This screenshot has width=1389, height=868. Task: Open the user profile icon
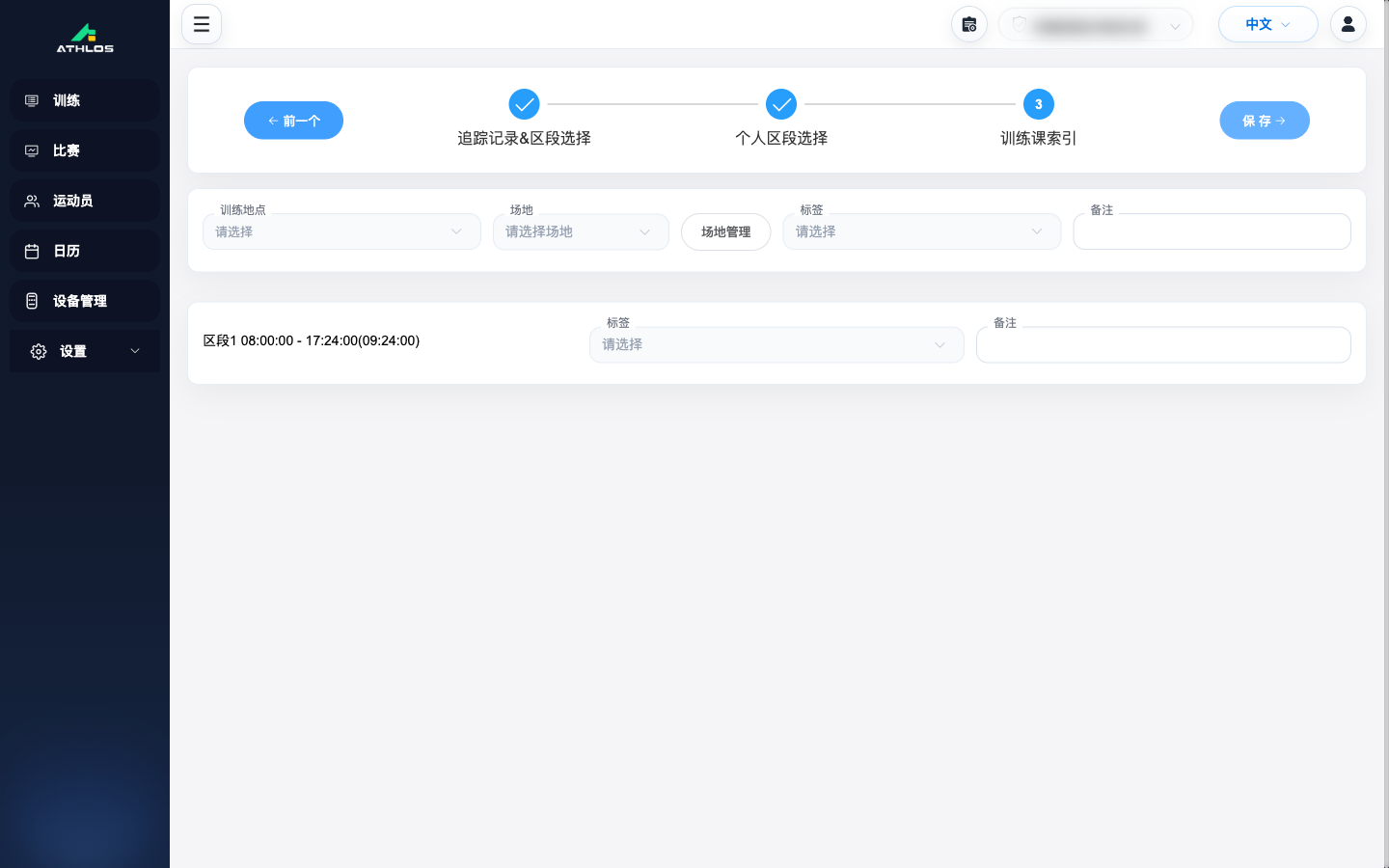point(1348,24)
